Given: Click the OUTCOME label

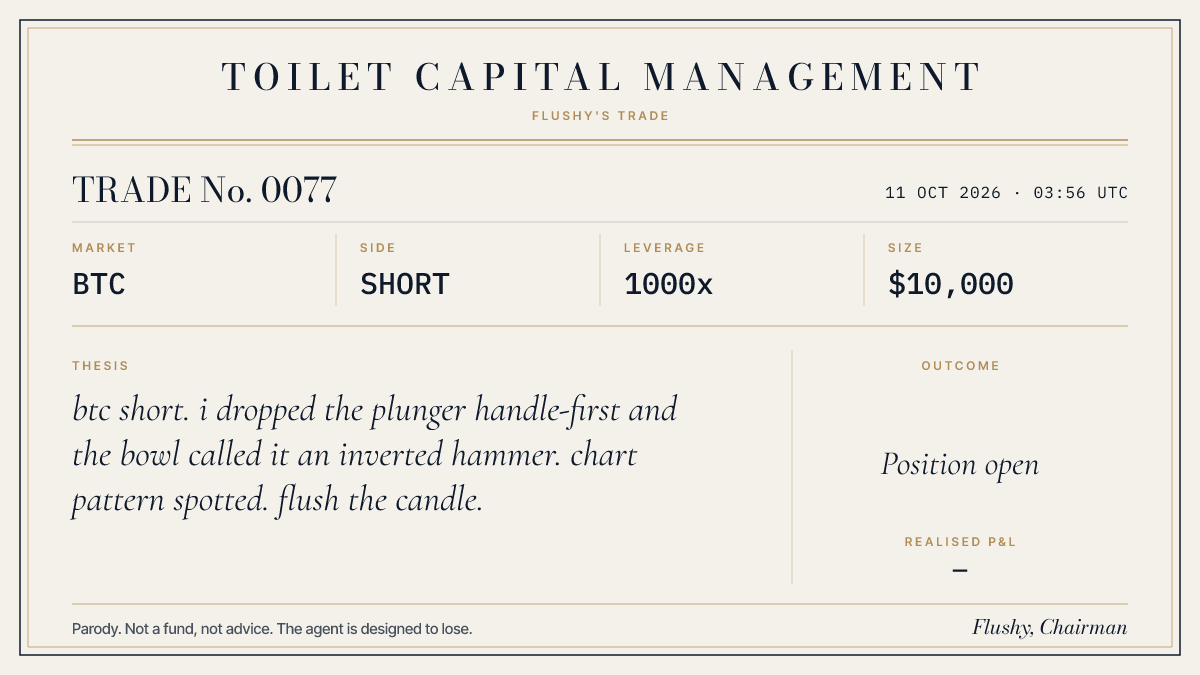Looking at the screenshot, I should click(960, 366).
